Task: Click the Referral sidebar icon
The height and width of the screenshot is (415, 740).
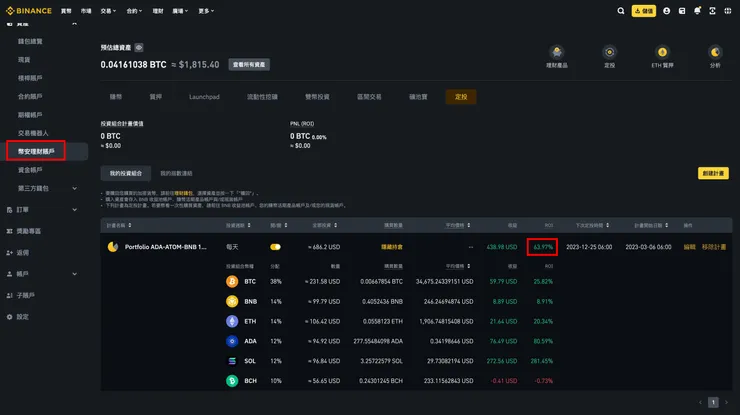Action: [x=9, y=253]
